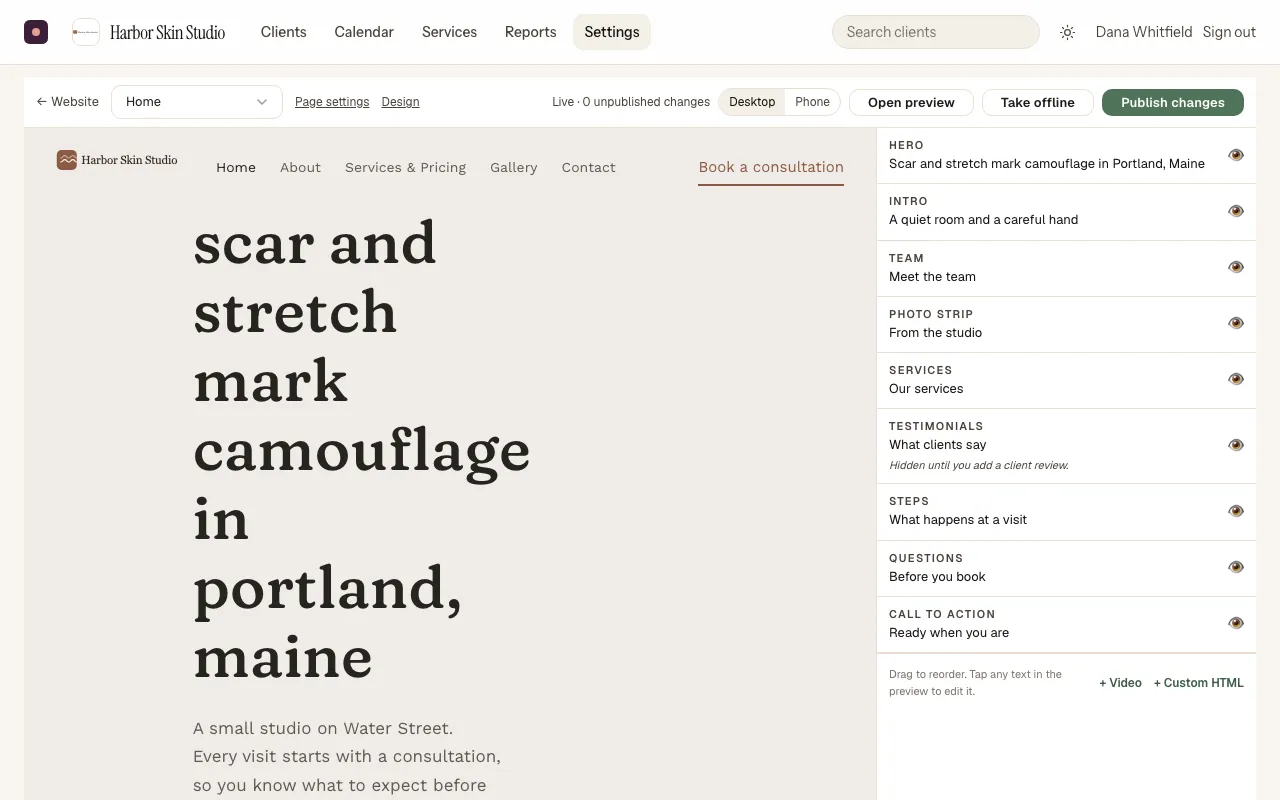Toggle the light/dark theme sun icon
1280x800 pixels.
[x=1067, y=32]
